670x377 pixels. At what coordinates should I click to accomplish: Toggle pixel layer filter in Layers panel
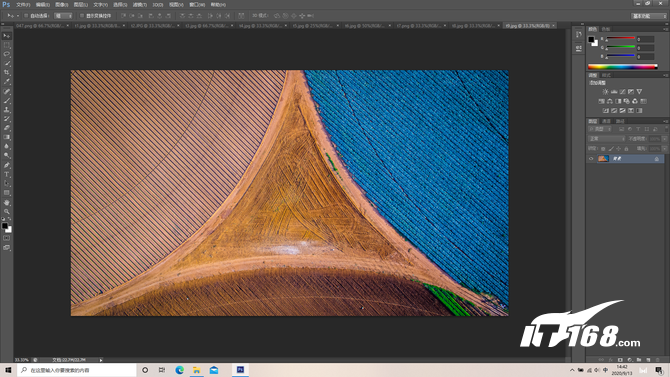[x=621, y=129]
